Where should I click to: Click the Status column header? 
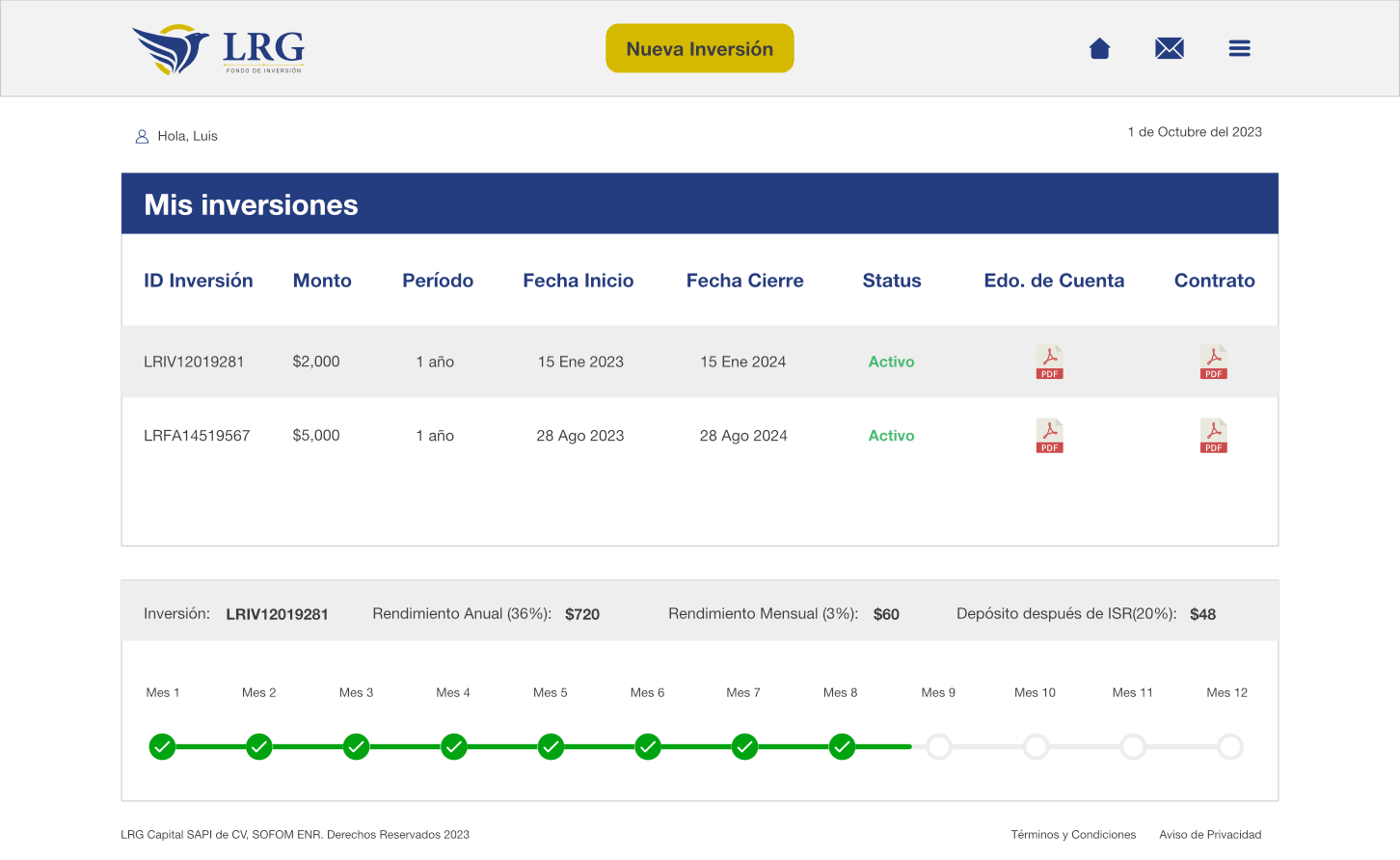891,281
